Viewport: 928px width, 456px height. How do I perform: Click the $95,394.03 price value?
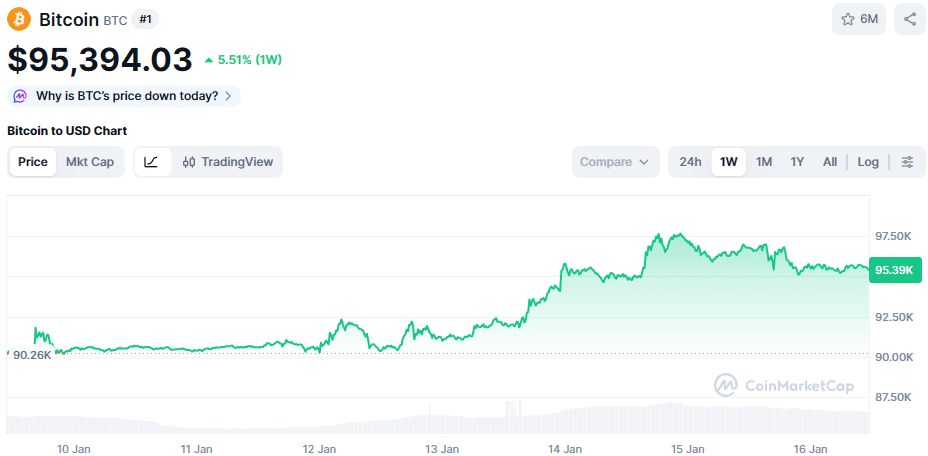tap(100, 60)
